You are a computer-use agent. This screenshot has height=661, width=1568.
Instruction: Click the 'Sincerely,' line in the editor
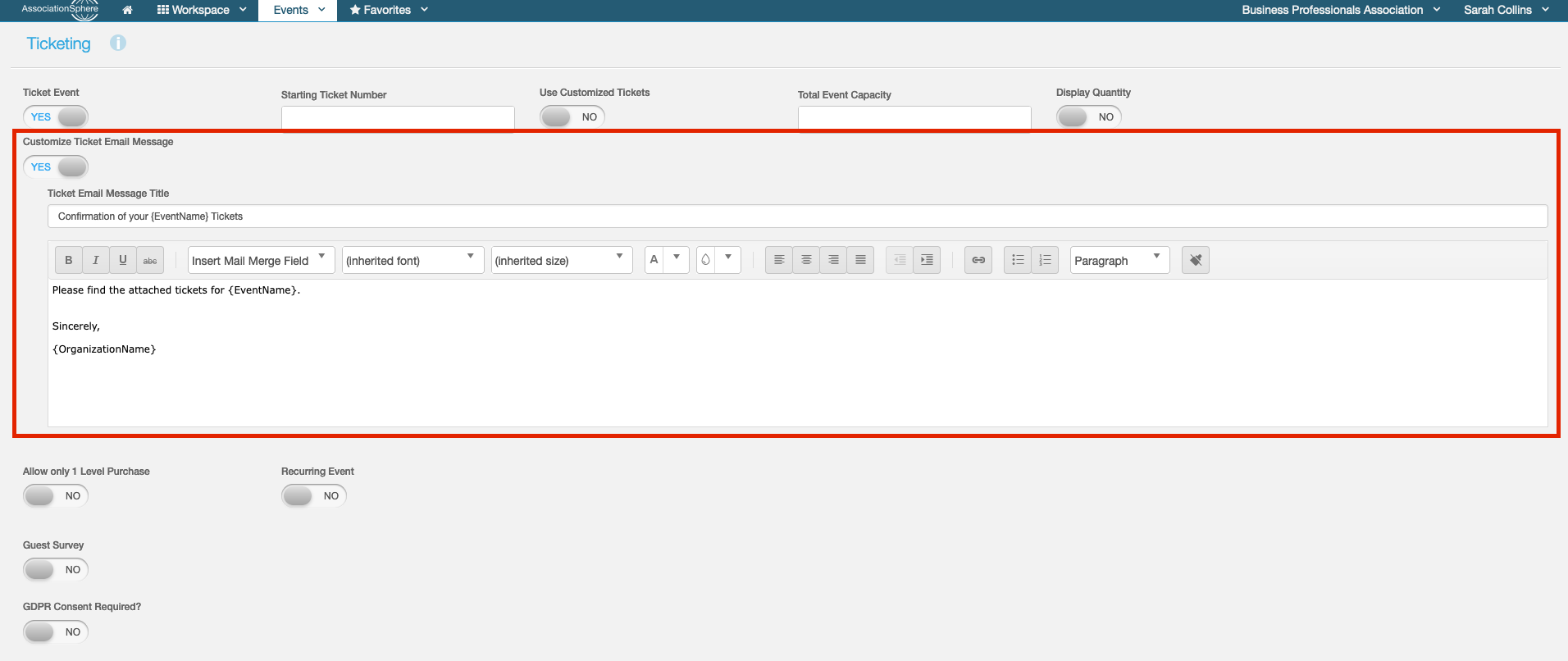point(76,326)
